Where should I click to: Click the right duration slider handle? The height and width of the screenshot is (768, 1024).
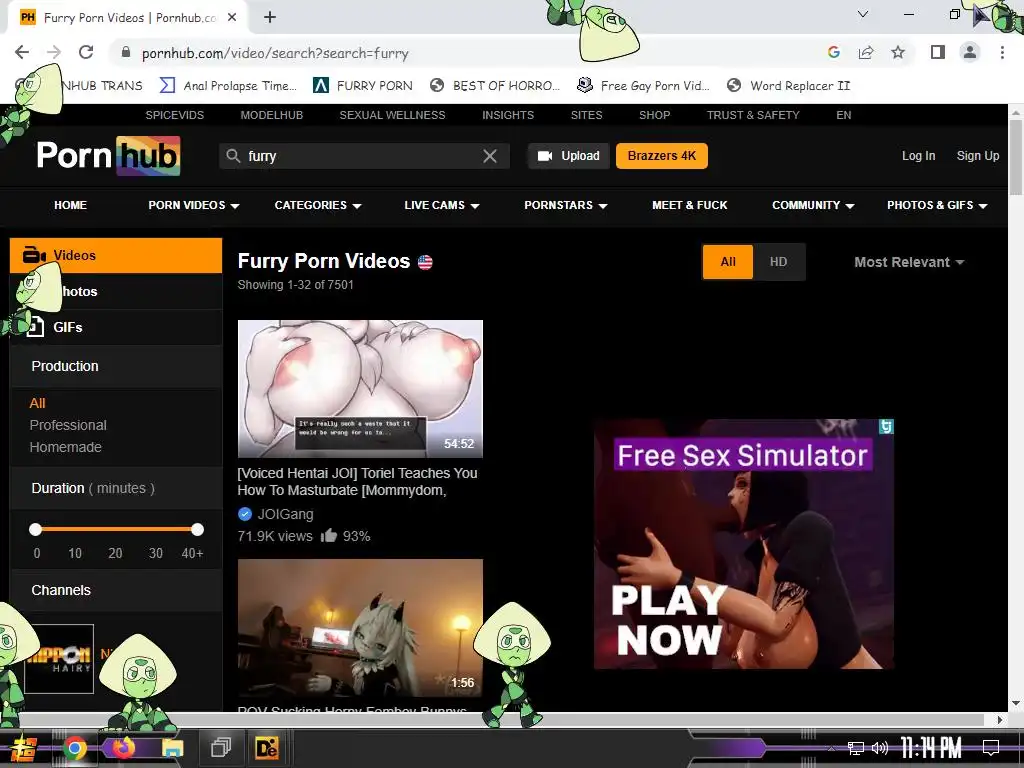(x=197, y=529)
